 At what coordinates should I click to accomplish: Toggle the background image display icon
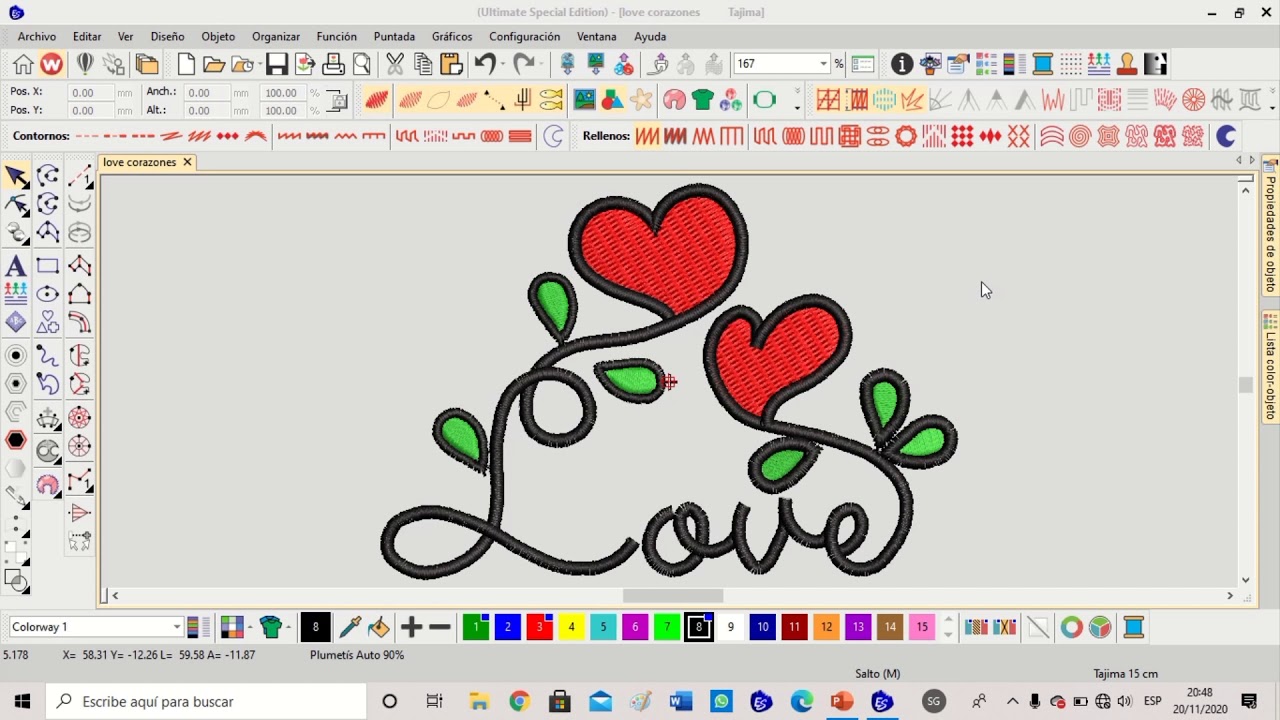pos(584,100)
